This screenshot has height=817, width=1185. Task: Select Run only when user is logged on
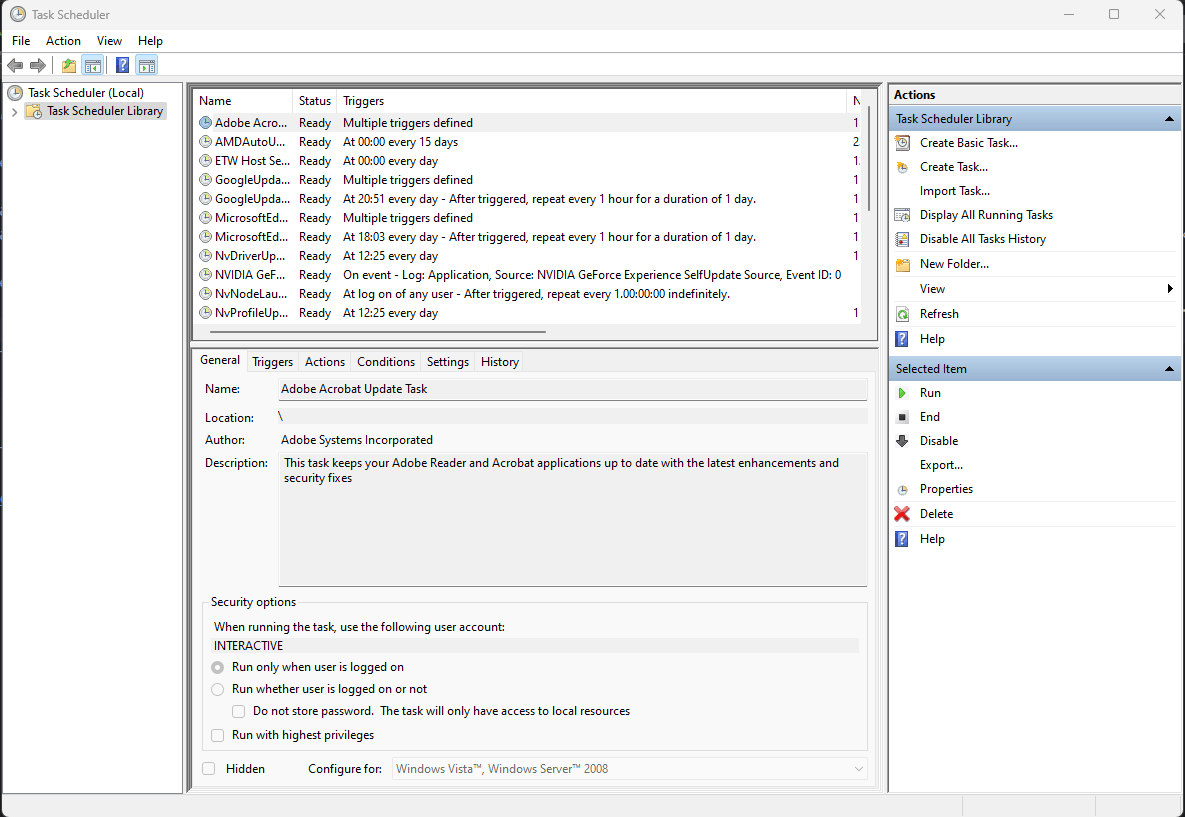pyautogui.click(x=217, y=666)
